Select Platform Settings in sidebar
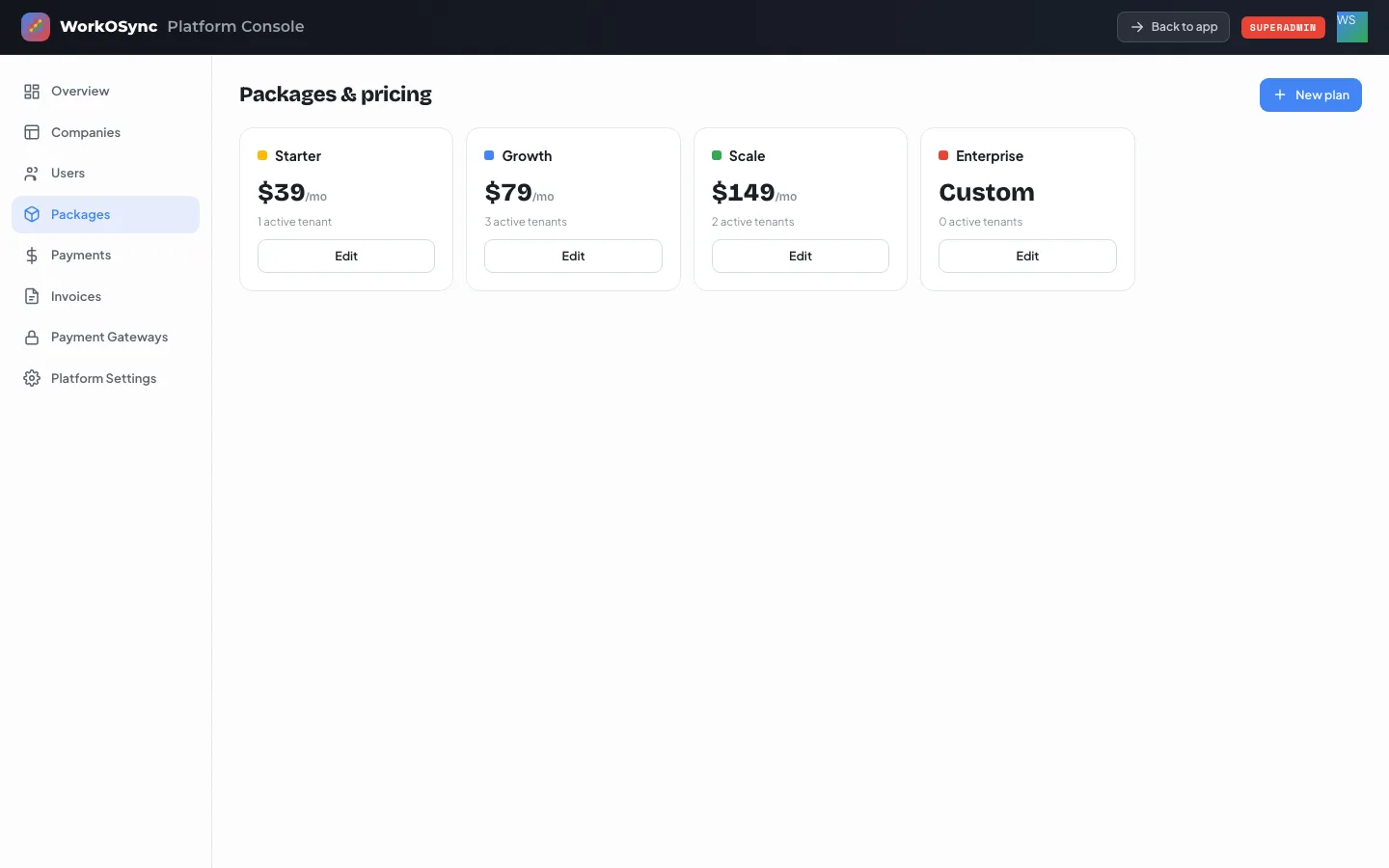 point(106,378)
